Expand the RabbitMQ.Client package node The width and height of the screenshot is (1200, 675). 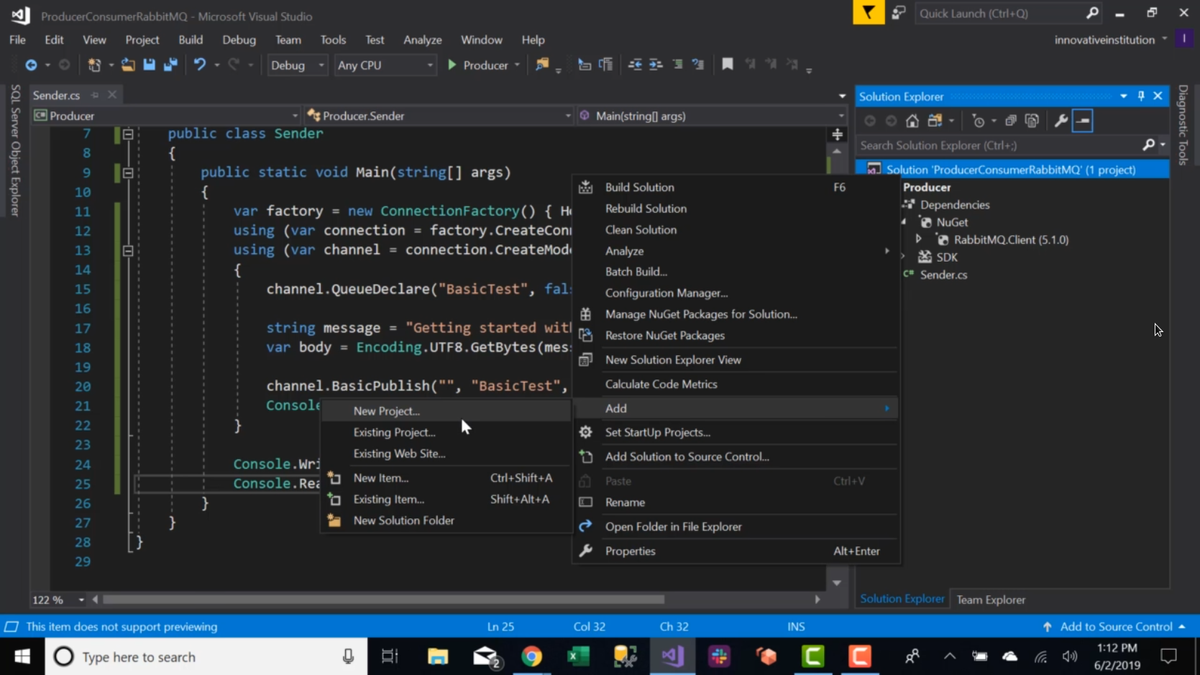(919, 240)
